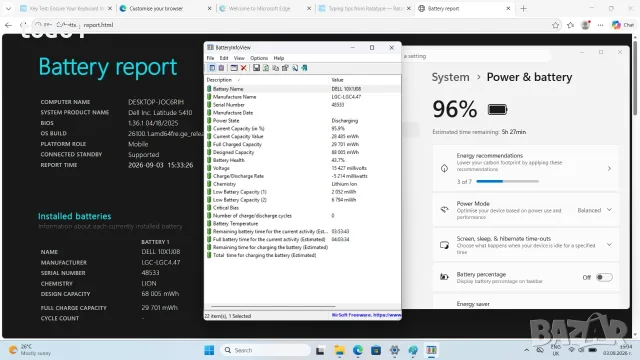The image size is (640, 360).
Task: Open Edge profile avatar icon
Action: tap(586, 25)
